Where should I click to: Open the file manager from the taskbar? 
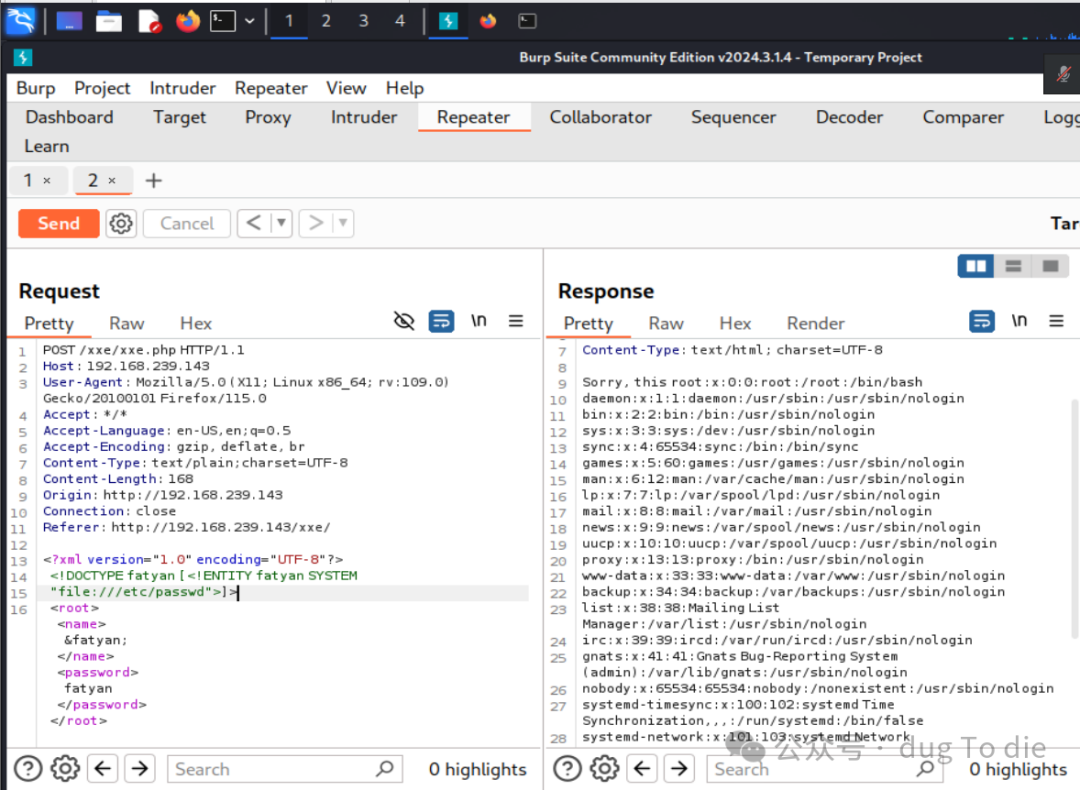point(108,22)
